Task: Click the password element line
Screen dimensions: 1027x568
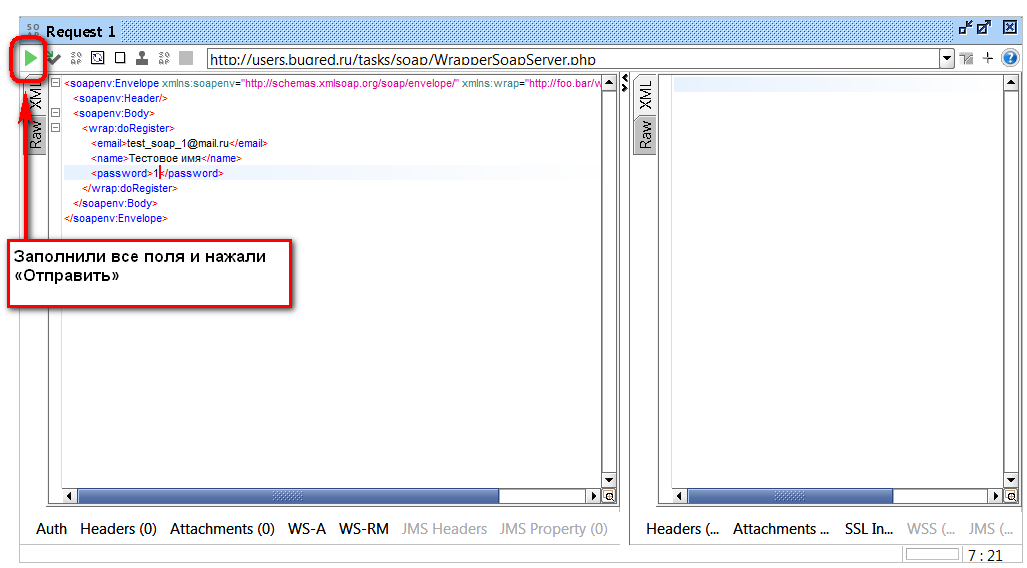Action: pyautogui.click(x=157, y=173)
